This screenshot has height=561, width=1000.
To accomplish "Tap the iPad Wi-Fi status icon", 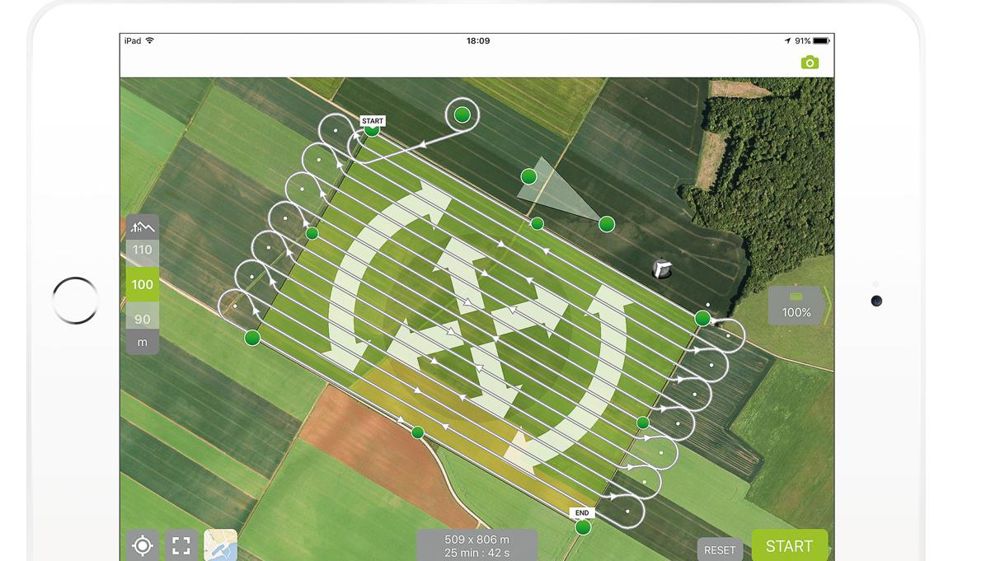I will [150, 40].
